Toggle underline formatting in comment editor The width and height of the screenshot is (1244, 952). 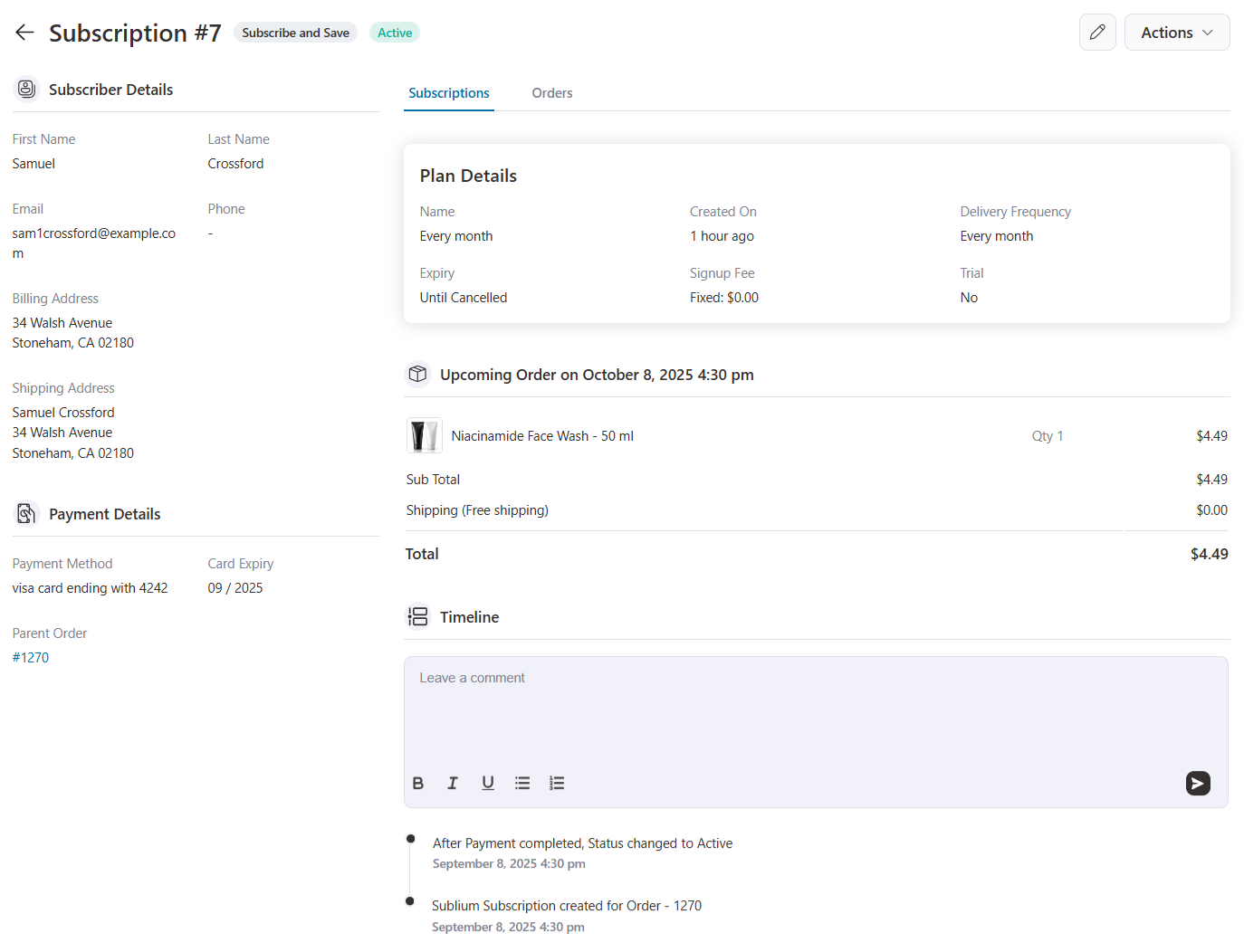coord(488,784)
